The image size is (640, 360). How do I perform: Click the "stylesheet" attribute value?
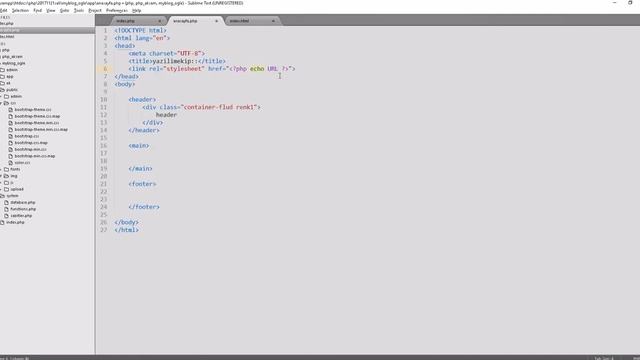(x=184, y=69)
